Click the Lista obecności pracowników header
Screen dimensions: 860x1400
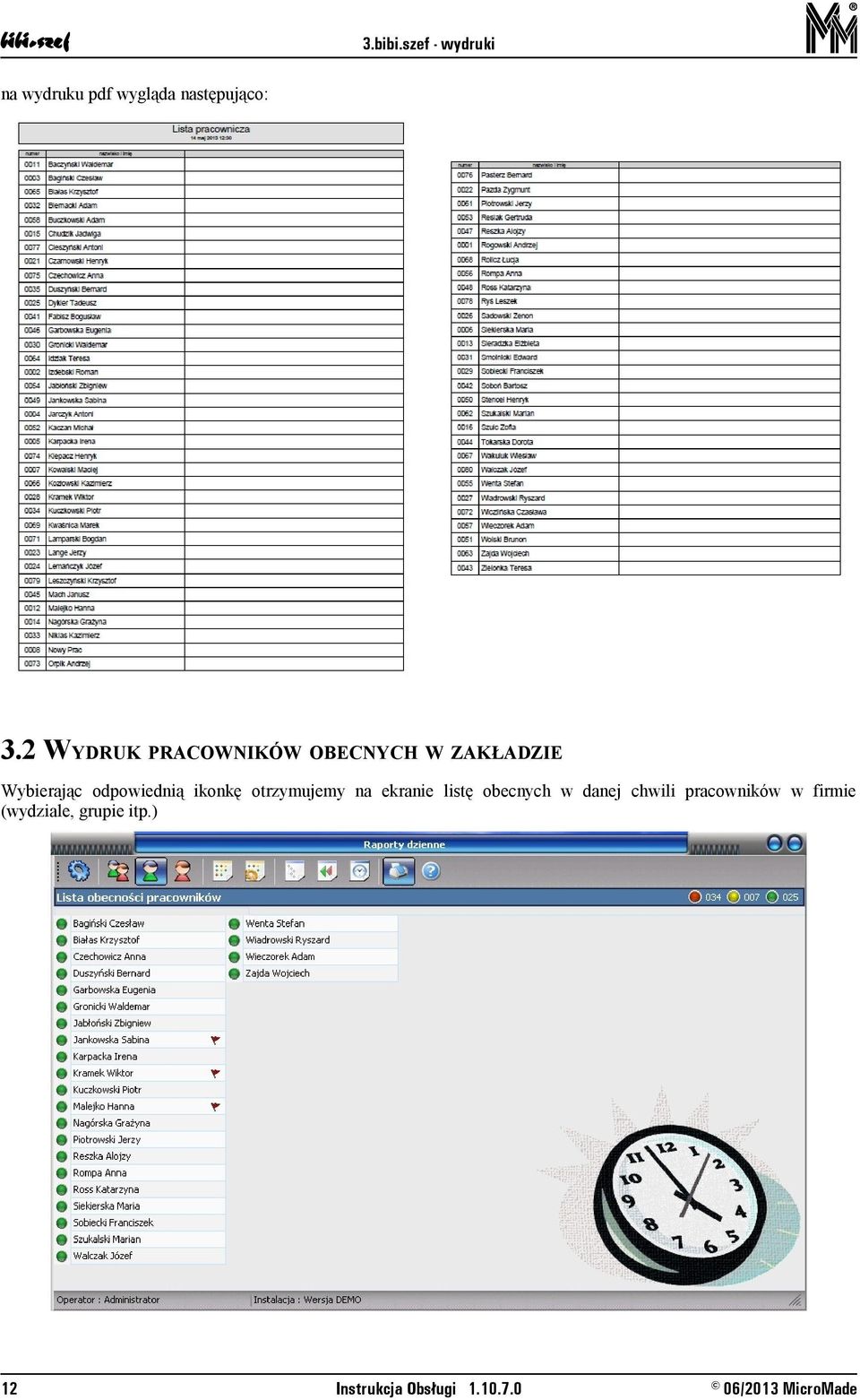pos(139,897)
